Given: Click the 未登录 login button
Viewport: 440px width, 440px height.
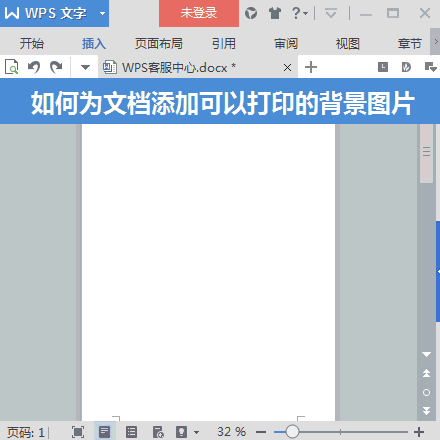Looking at the screenshot, I should (199, 13).
